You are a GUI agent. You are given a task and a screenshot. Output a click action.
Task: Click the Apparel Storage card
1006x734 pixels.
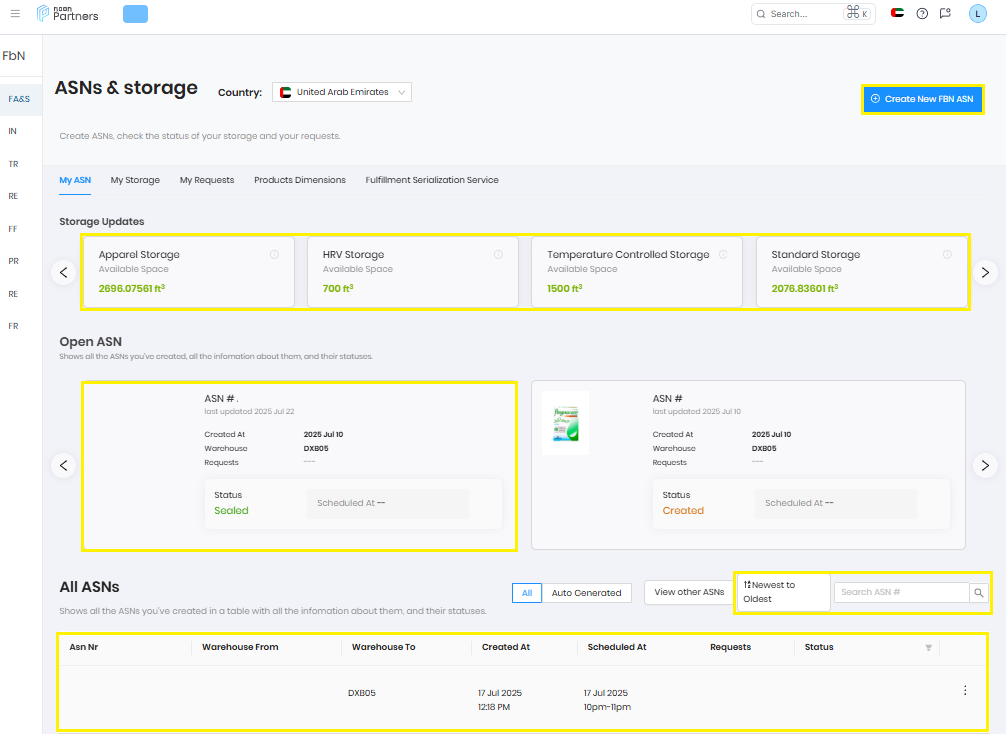click(x=189, y=272)
